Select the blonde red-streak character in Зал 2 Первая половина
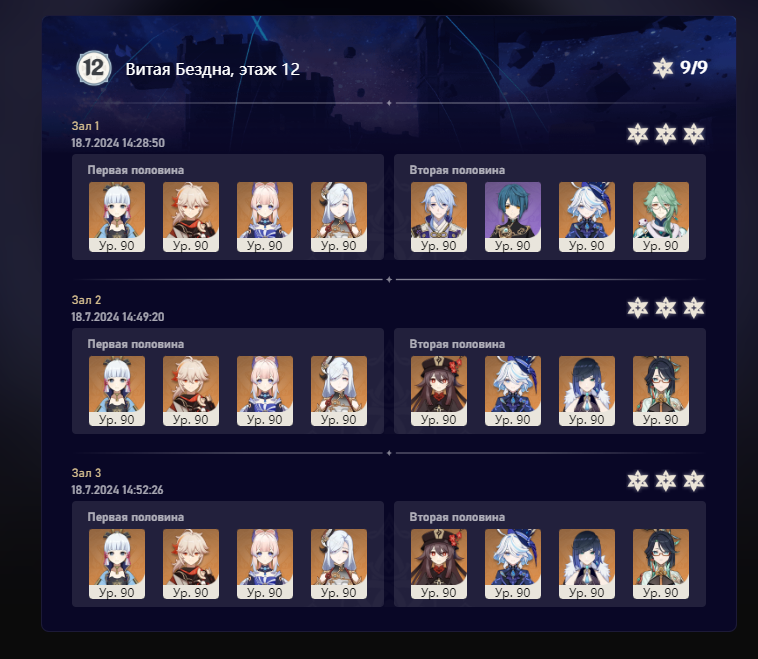 191,391
